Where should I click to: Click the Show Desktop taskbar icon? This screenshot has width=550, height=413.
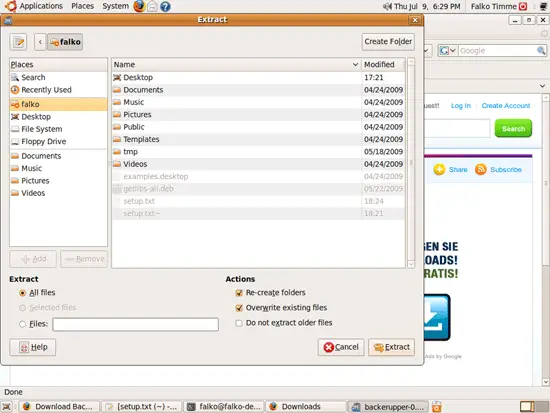pos(7,407)
